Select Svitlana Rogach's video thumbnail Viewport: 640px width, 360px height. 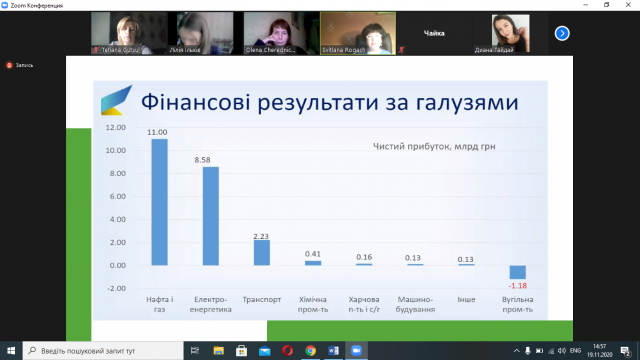coord(358,33)
